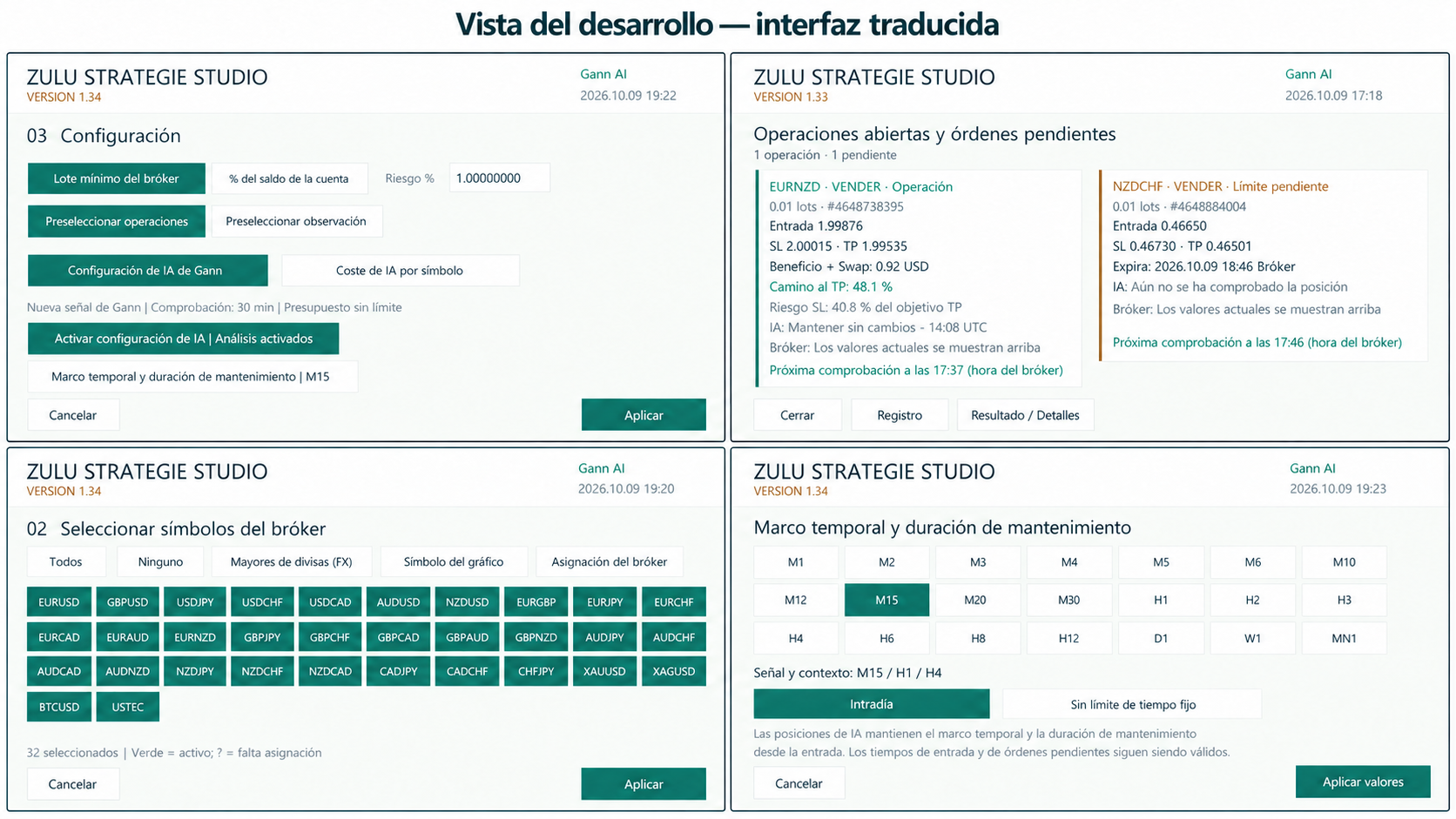
Task: Toggle the NZDCHF symbol chip
Action: [x=262, y=672]
